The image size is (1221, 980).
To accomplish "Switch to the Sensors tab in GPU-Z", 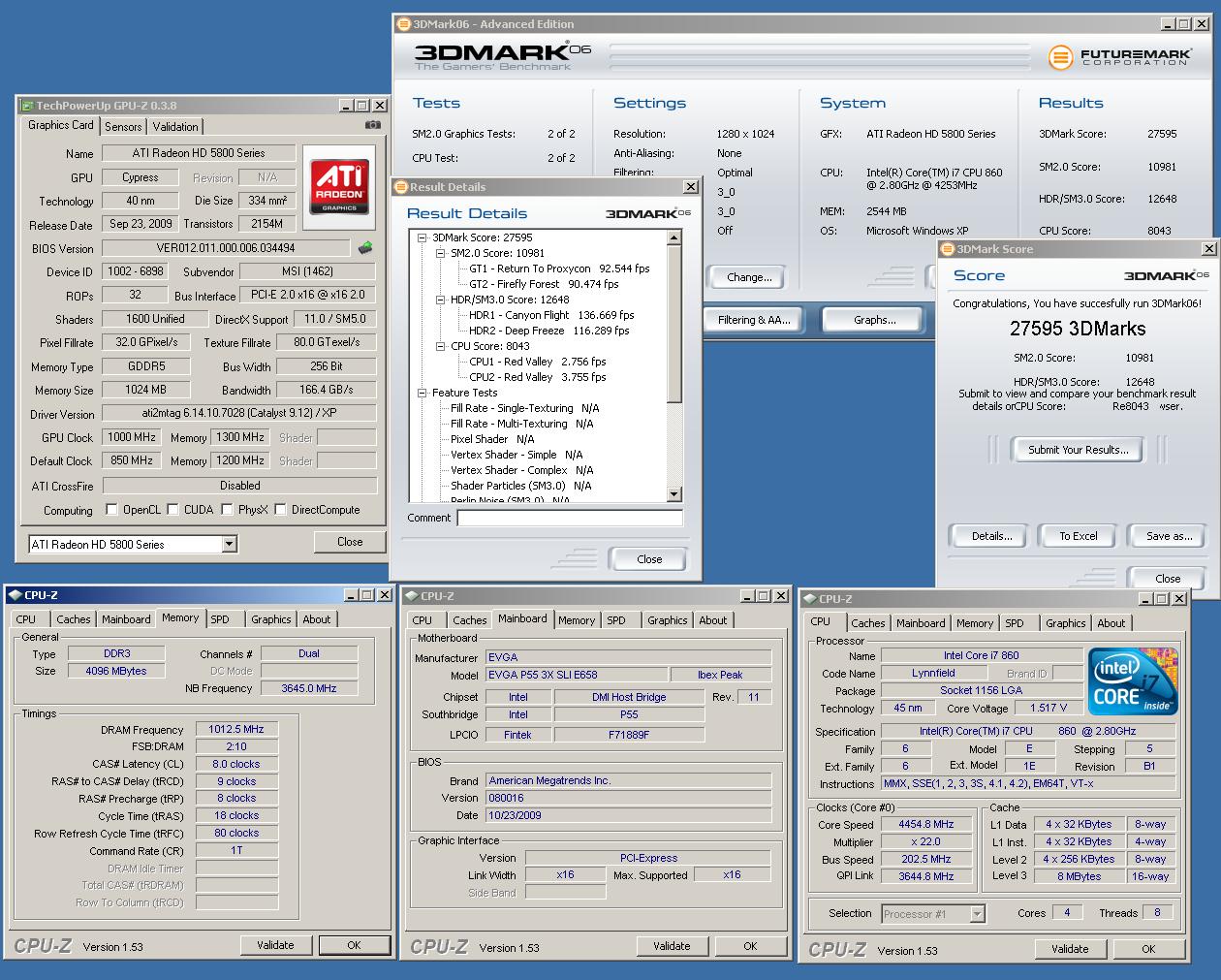I will 123,127.
